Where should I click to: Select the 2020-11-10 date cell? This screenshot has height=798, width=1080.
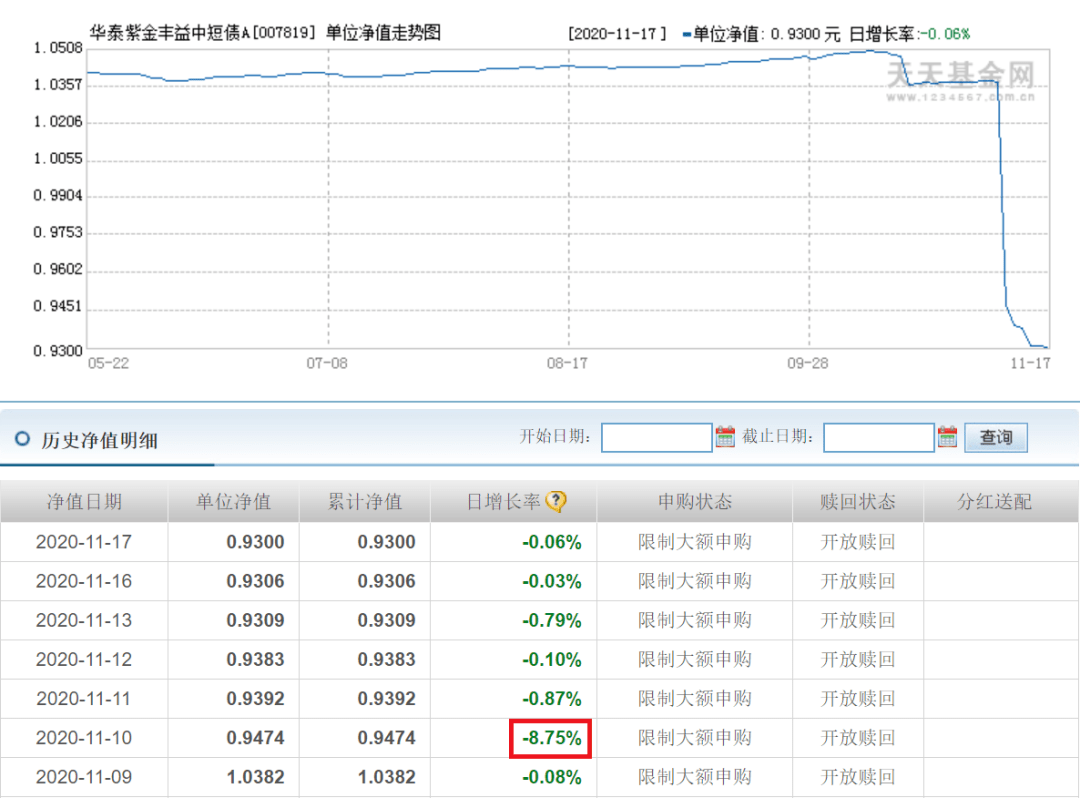(x=83, y=738)
